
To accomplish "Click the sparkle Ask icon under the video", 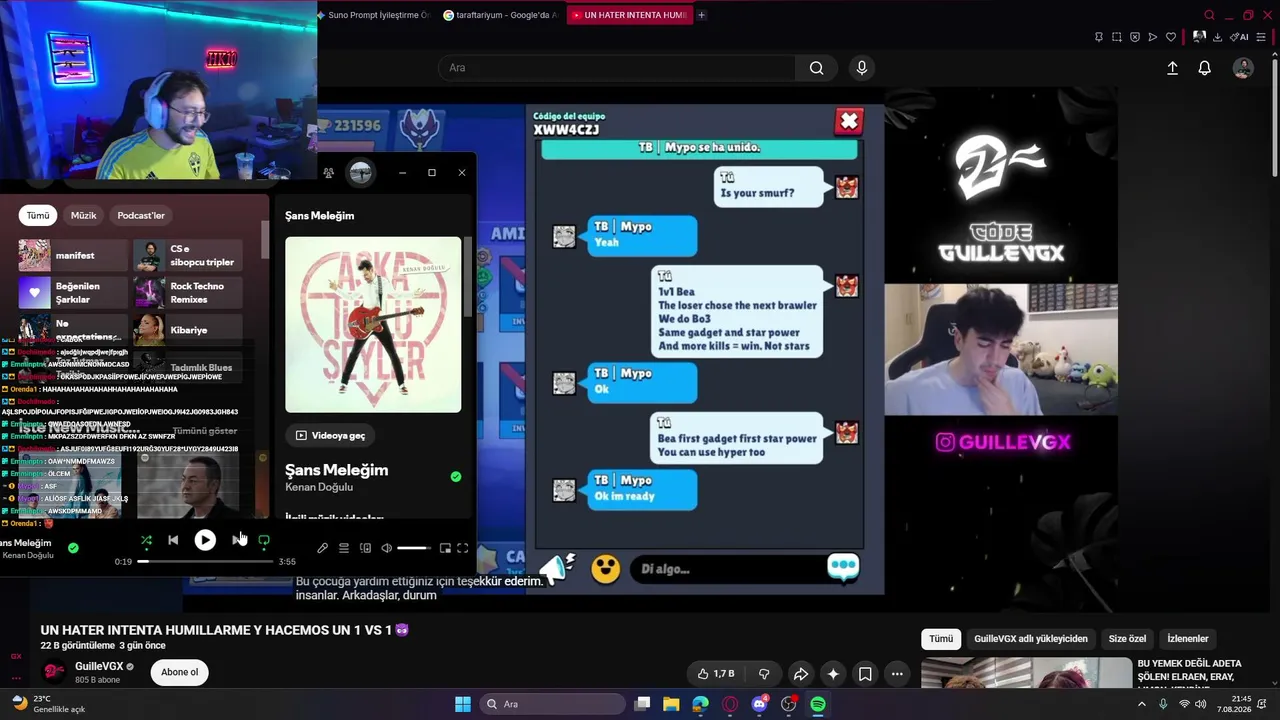I will 833,674.
